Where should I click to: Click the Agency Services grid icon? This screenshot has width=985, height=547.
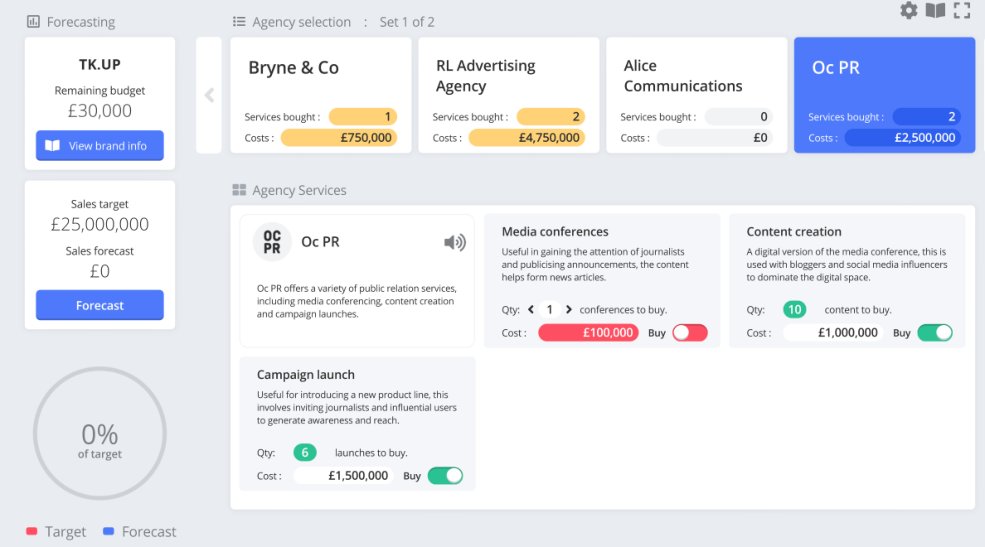point(239,190)
